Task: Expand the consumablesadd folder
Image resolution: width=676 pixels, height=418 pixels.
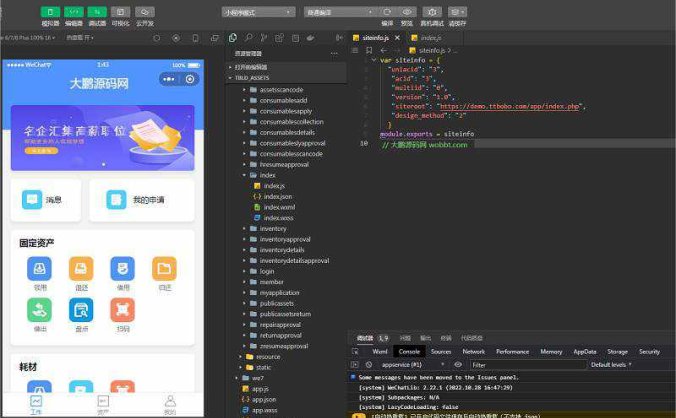Action: click(x=286, y=100)
